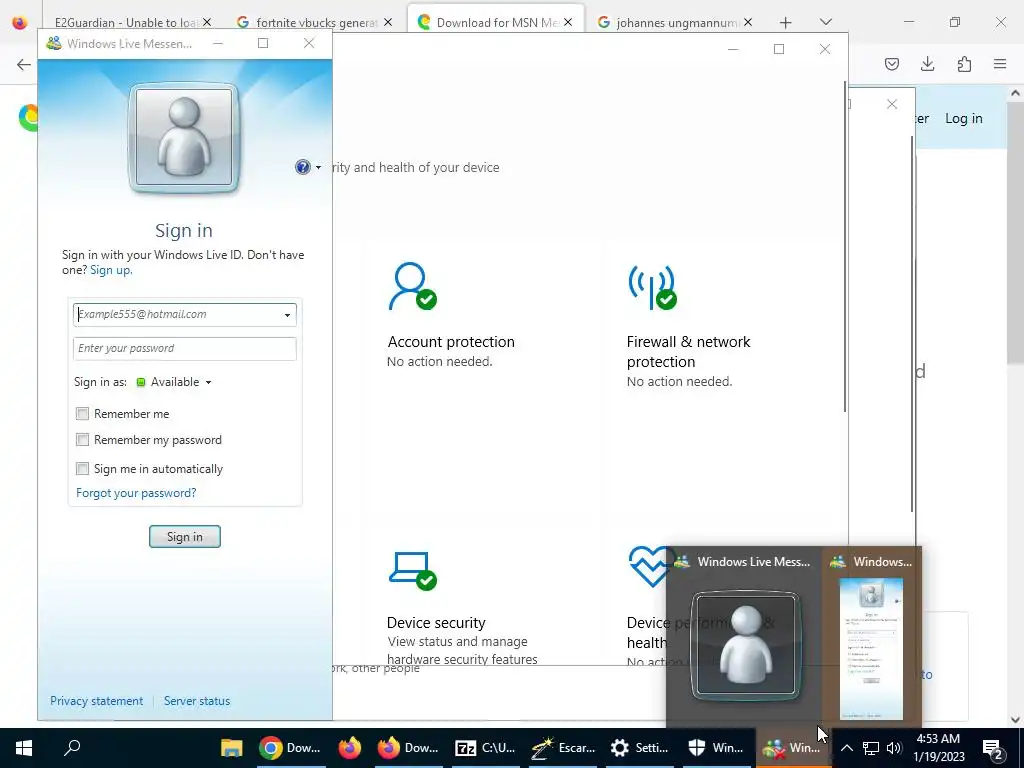Image resolution: width=1024 pixels, height=768 pixels.
Task: Switch to E2Guardian Unable to load tab
Action: (125, 22)
